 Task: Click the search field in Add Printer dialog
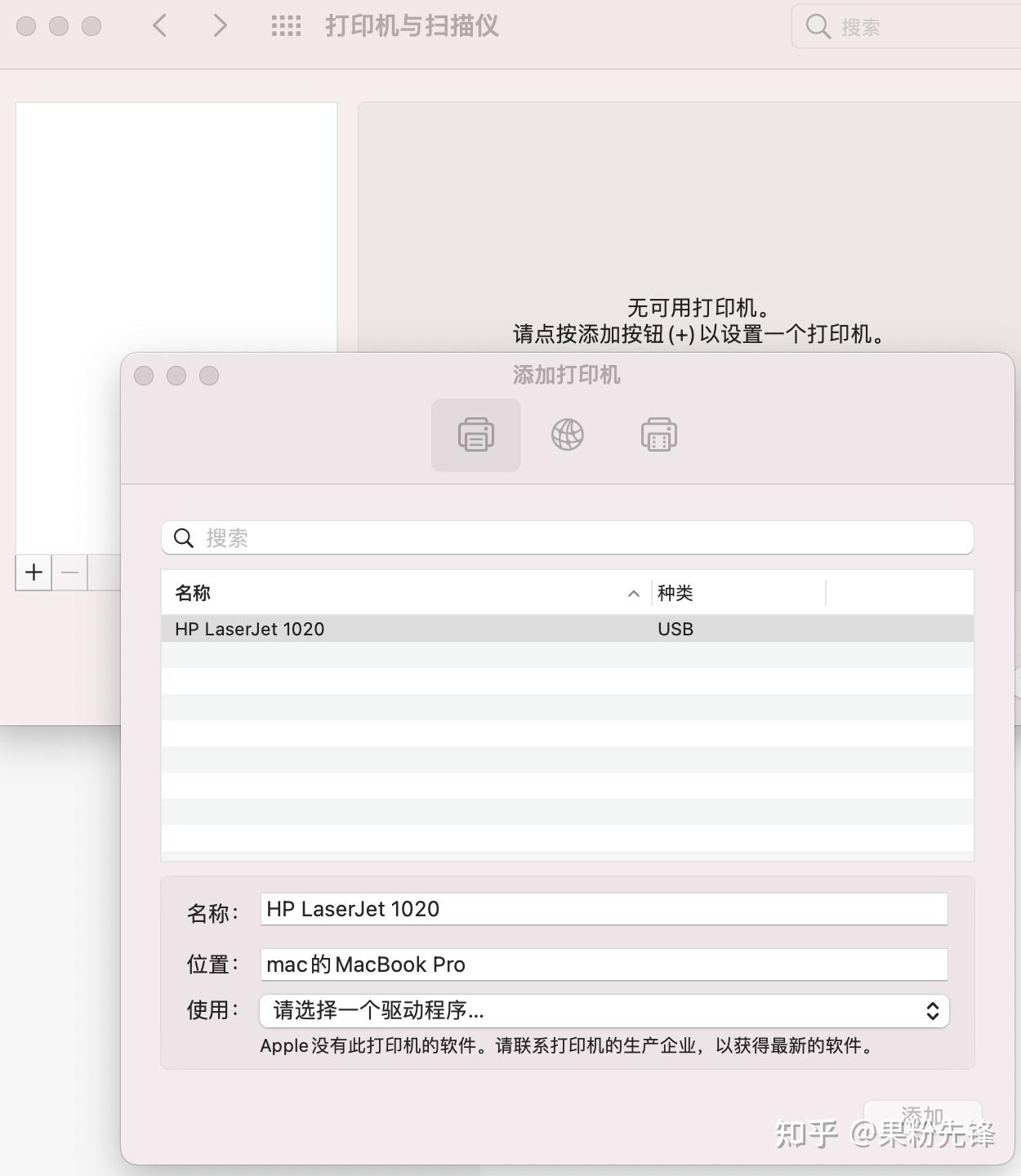click(x=568, y=537)
